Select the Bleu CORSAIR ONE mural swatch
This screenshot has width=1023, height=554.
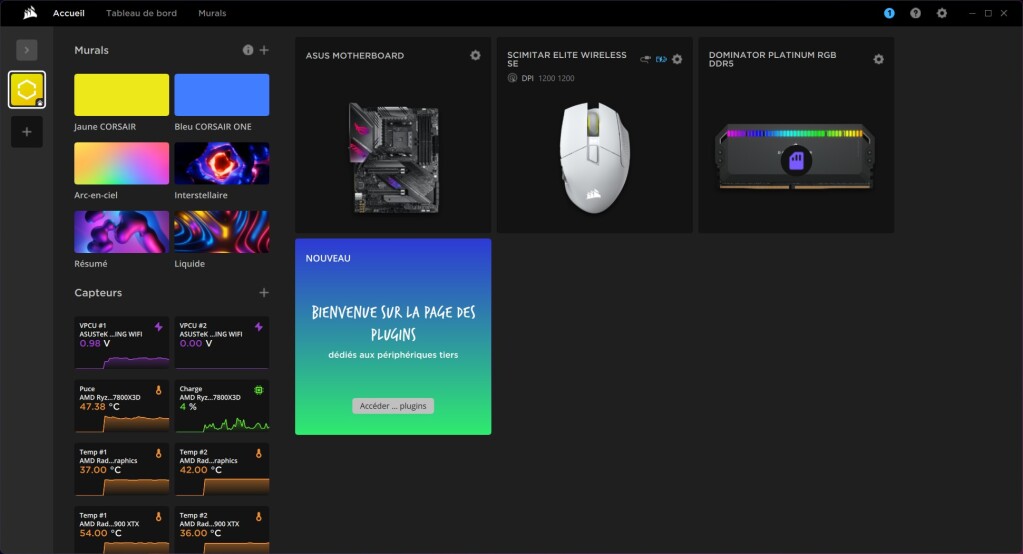(222, 95)
